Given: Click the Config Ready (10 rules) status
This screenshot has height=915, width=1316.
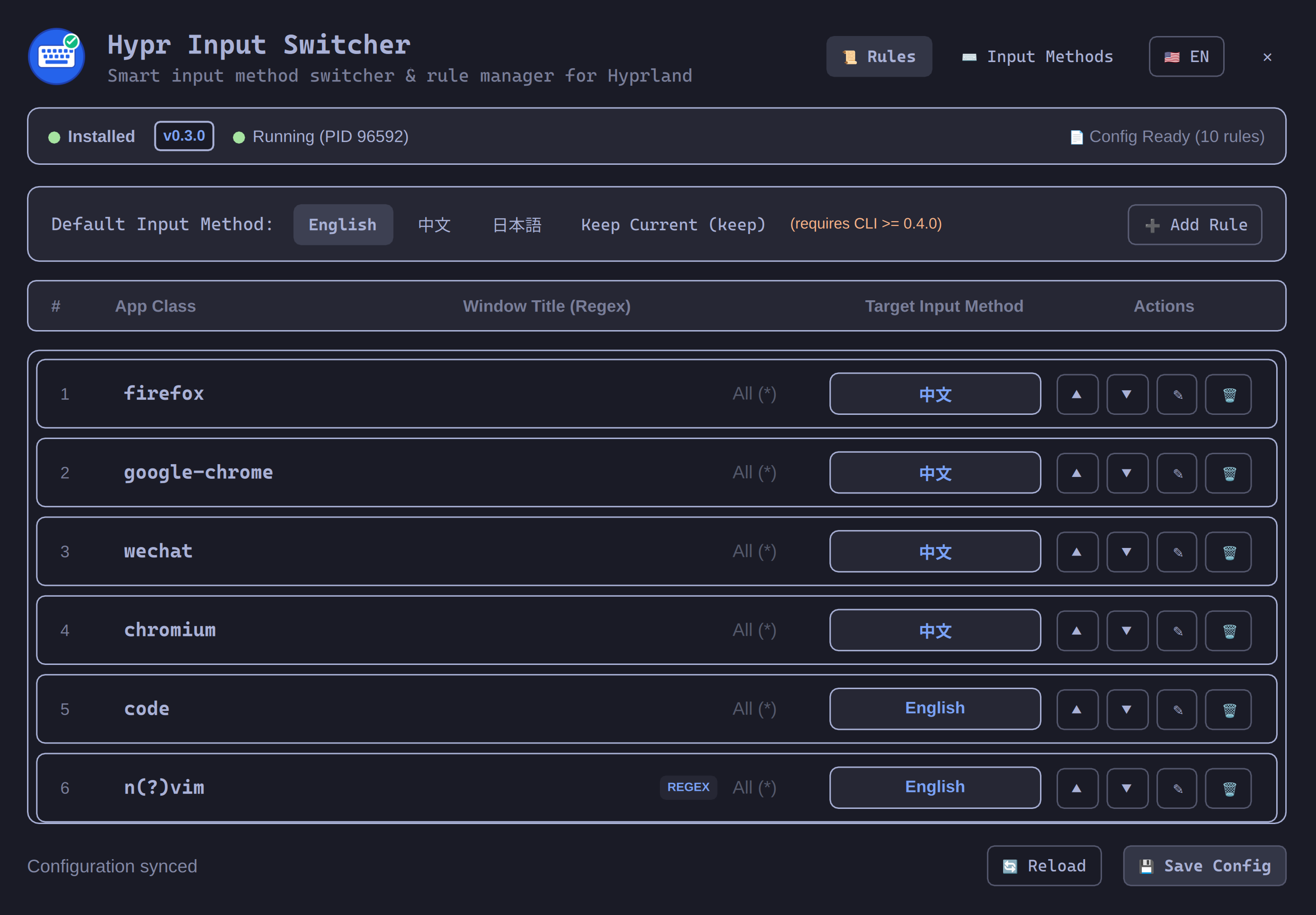Looking at the screenshot, I should click(x=1168, y=136).
